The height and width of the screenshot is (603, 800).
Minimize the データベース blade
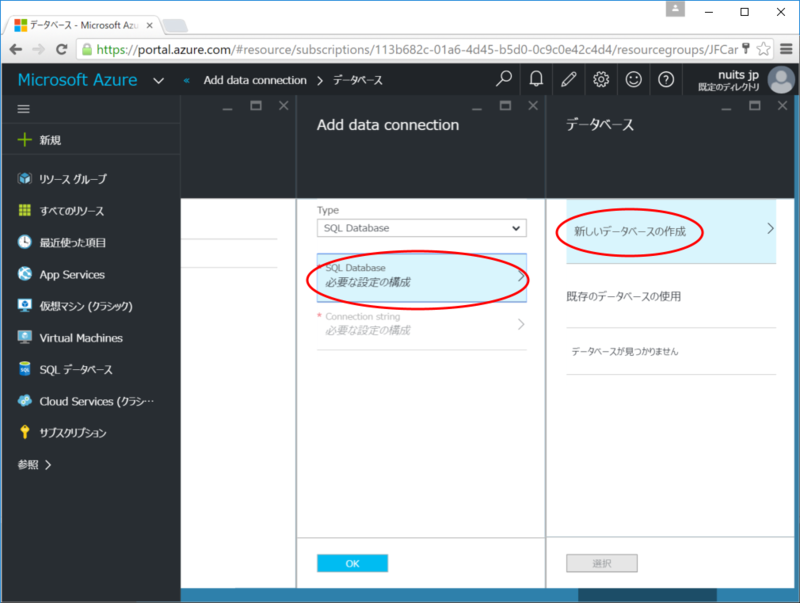click(x=727, y=109)
